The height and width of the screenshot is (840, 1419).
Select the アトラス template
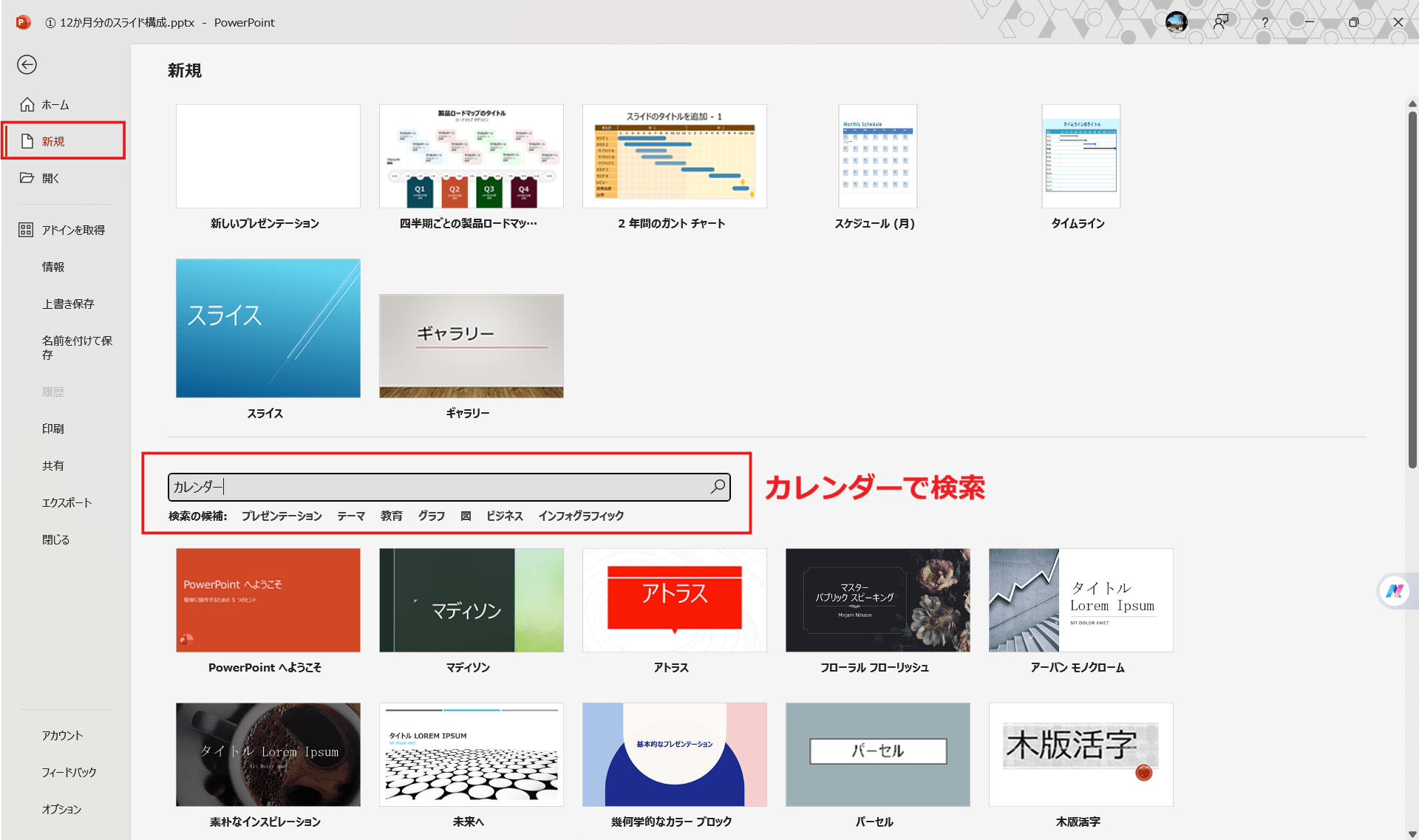coord(674,600)
